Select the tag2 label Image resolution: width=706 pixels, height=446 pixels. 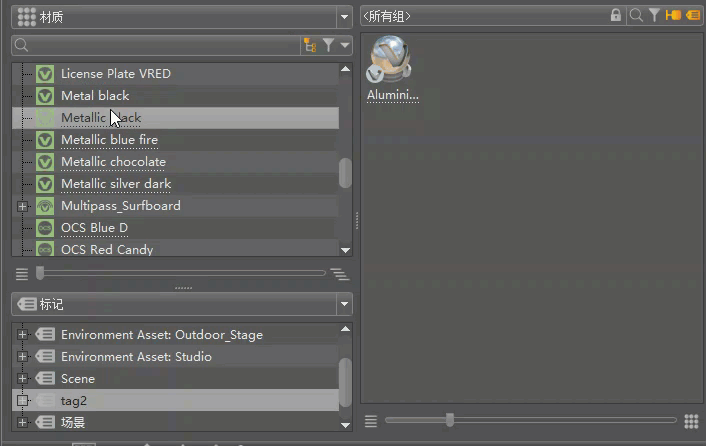(74, 401)
